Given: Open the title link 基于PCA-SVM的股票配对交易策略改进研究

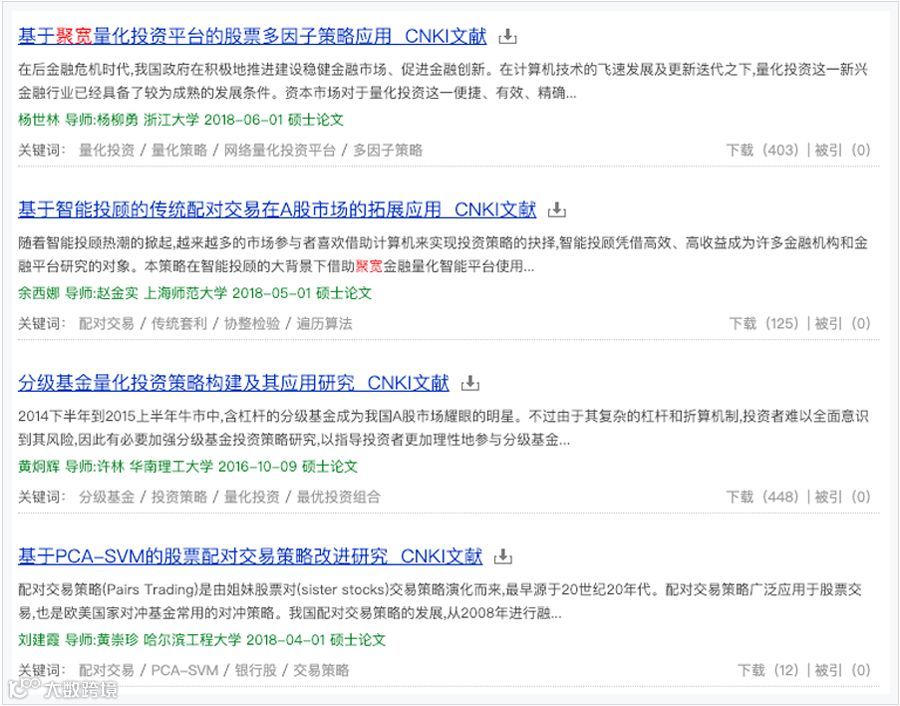Looking at the screenshot, I should coord(250,556).
